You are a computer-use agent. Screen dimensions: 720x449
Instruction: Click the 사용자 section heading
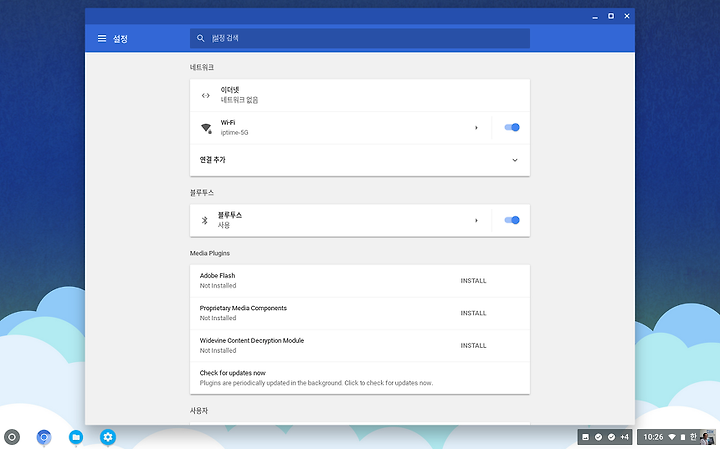coord(199,411)
